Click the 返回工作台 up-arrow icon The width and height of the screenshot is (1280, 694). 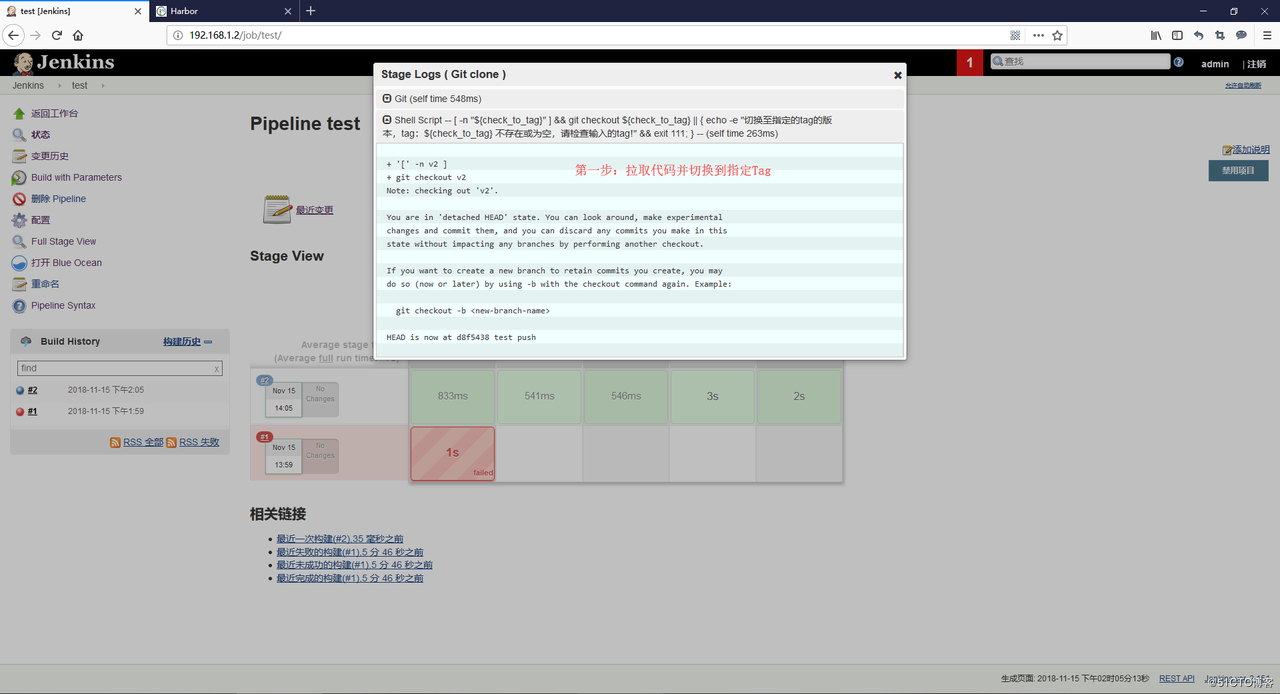19,114
